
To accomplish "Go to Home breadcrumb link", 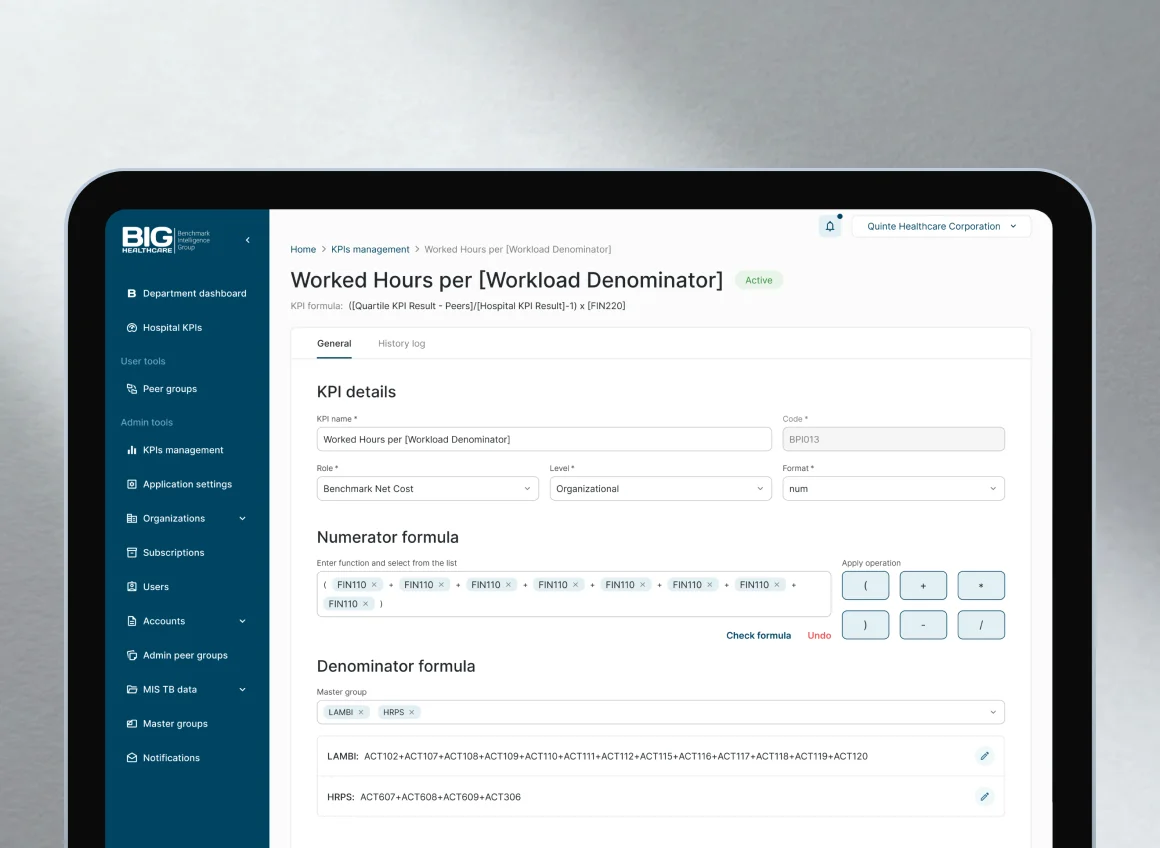I will click(x=303, y=249).
